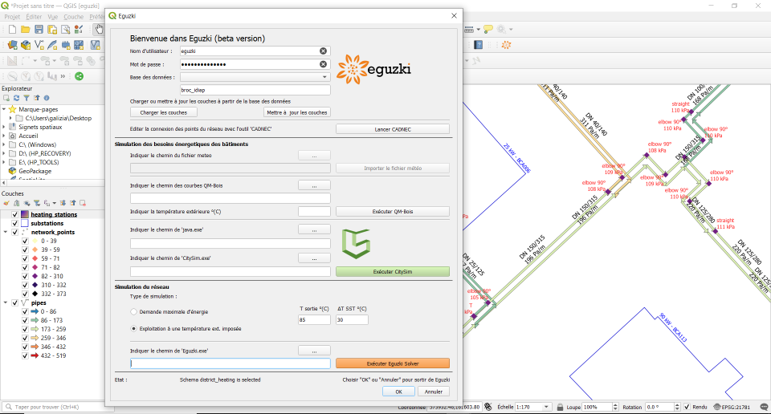Open the 'Base des données' dropdown
The width and height of the screenshot is (771, 414).
click(x=324, y=77)
